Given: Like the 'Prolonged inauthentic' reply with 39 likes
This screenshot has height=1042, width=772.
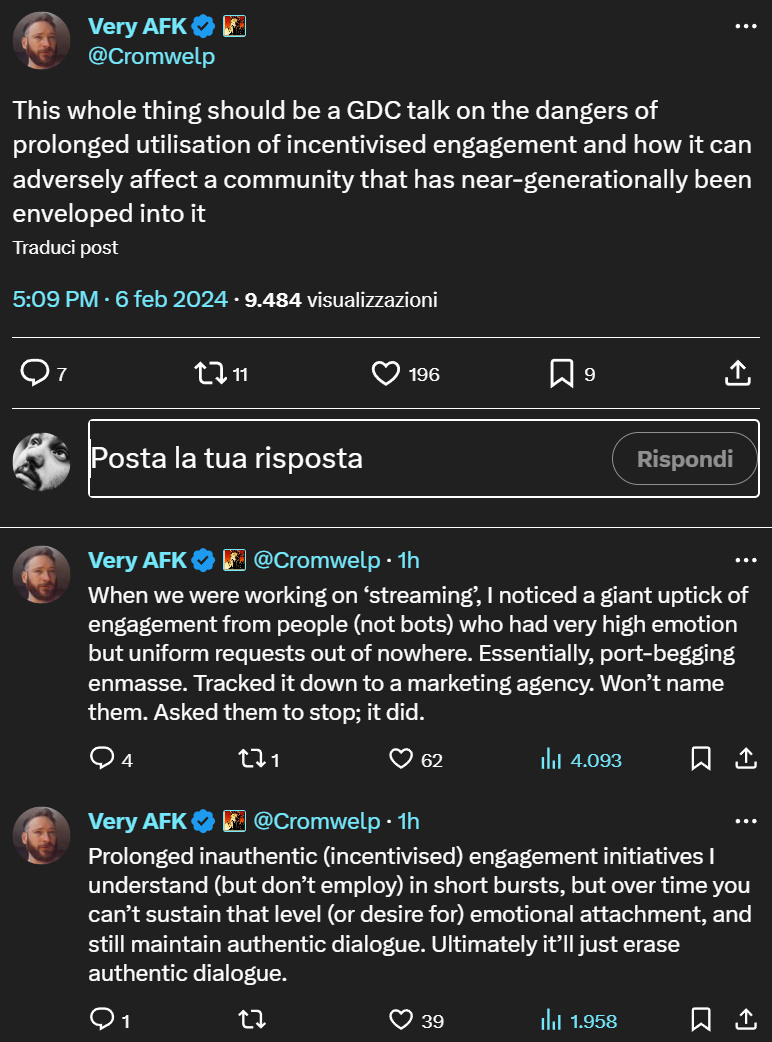Looking at the screenshot, I should [401, 1020].
